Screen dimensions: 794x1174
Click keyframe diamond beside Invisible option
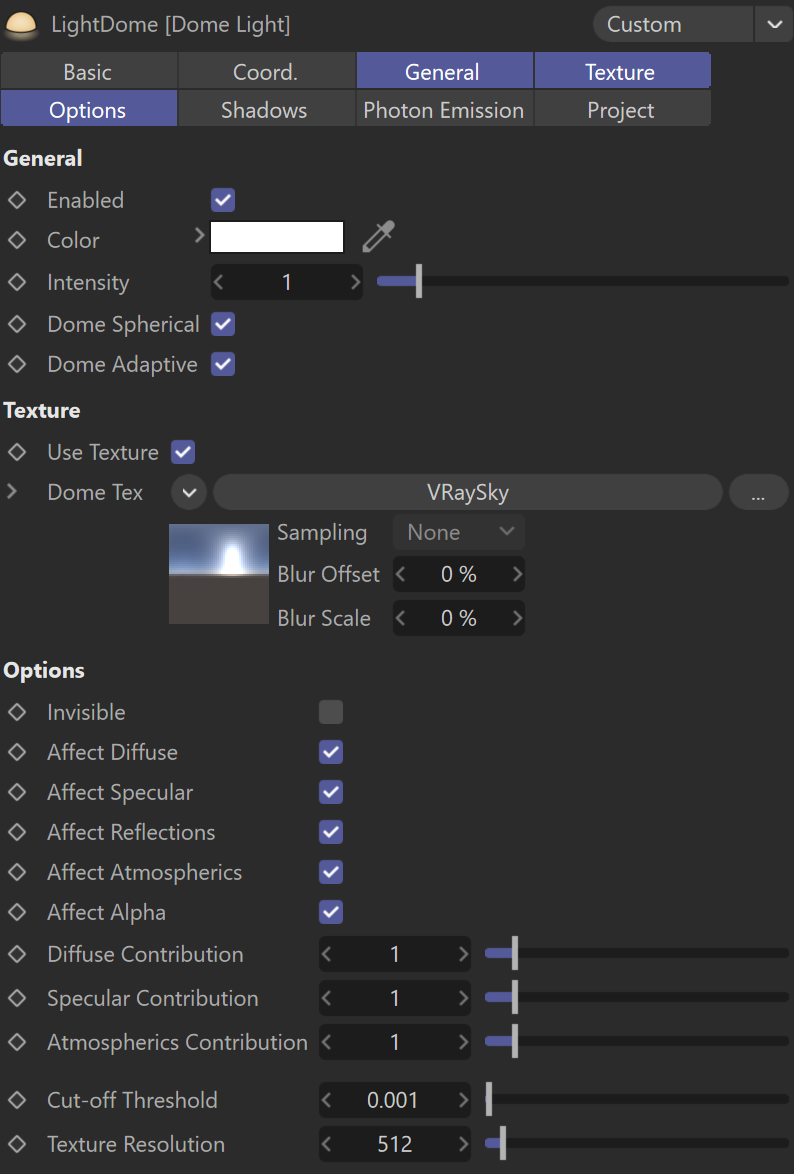17,712
